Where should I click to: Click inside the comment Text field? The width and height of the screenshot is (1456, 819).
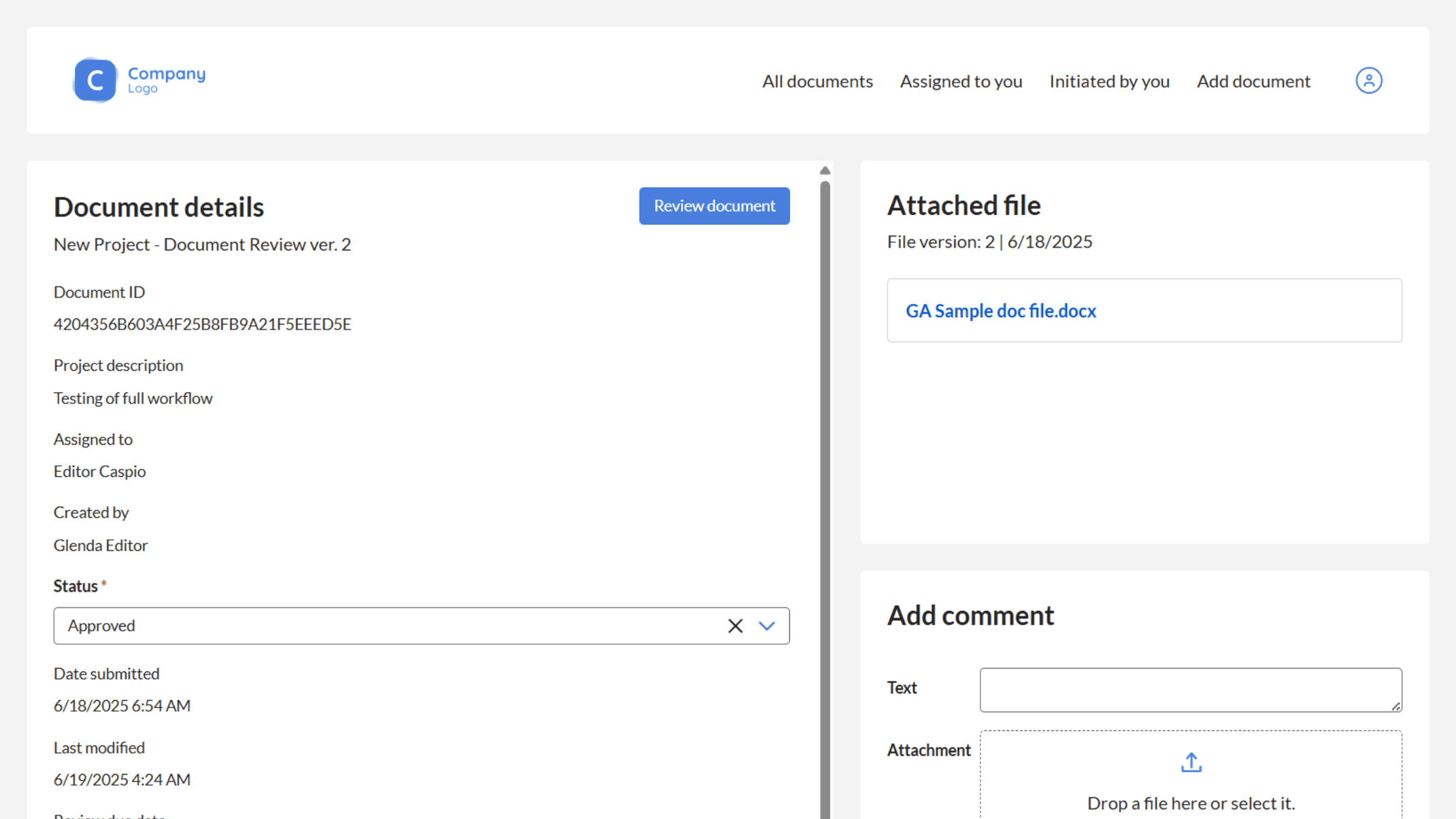(1190, 690)
